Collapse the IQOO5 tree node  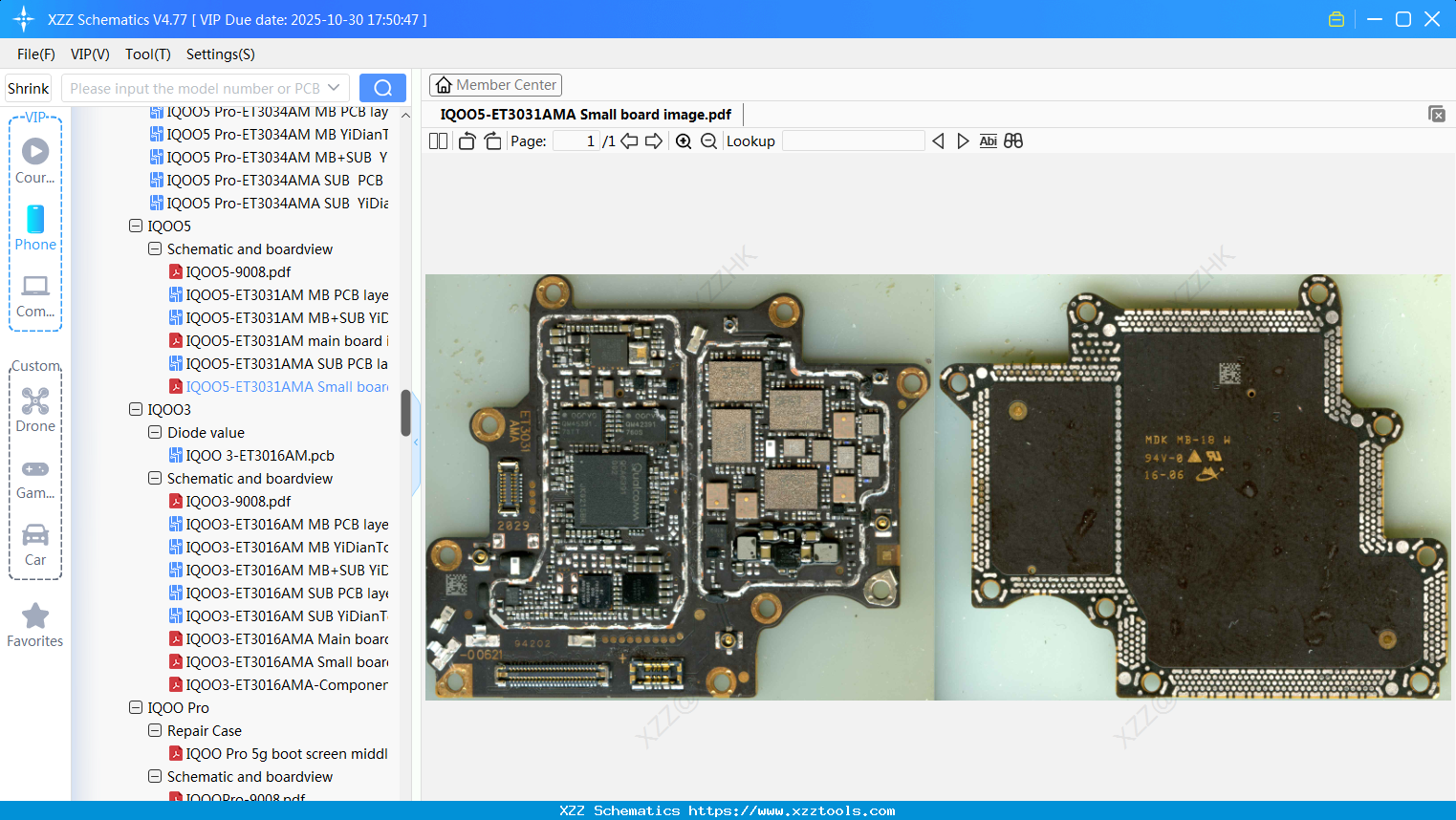click(135, 226)
